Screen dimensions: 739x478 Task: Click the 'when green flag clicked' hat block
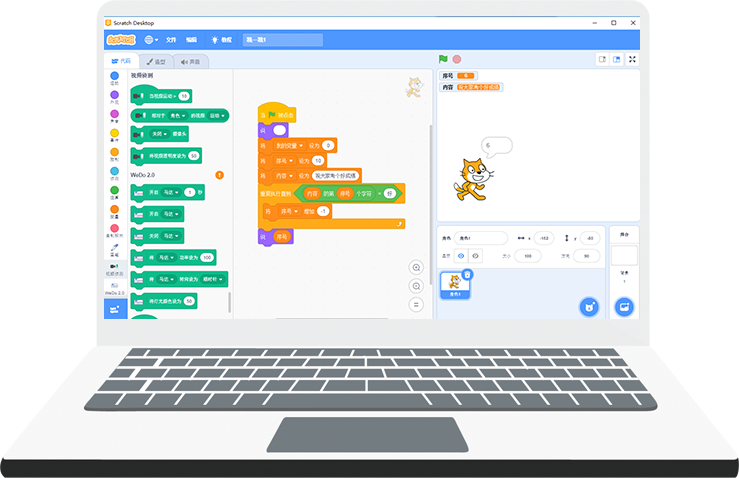[x=277, y=113]
